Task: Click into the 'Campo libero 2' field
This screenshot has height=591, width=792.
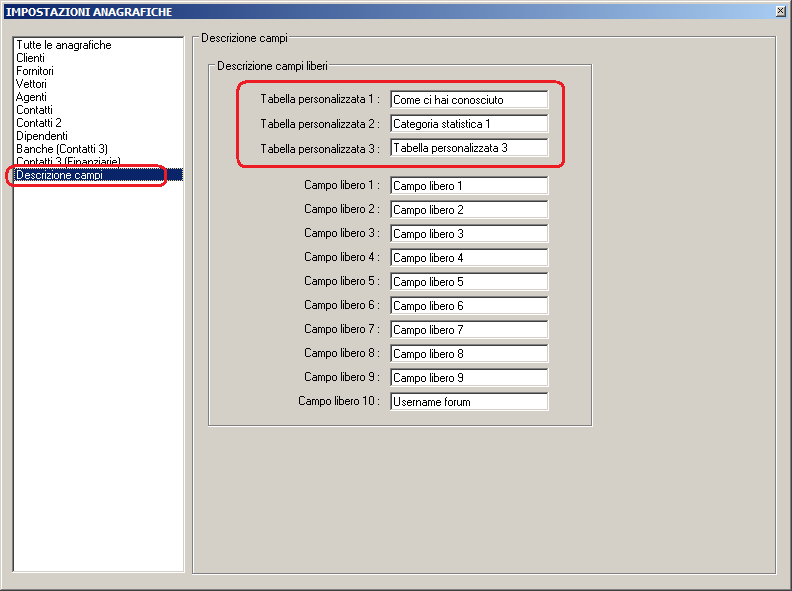Action: point(469,210)
